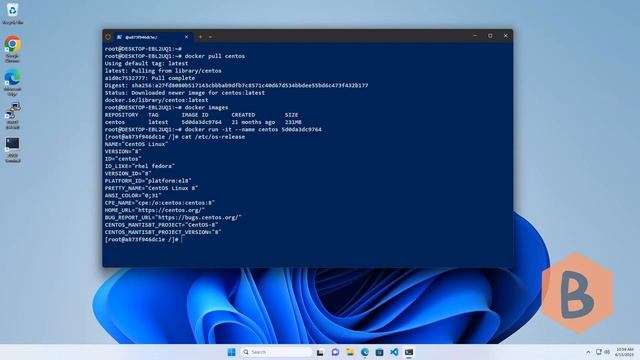640x360 pixels.
Task: Click the ANSI_COLOR line in terminal
Action: [x=133, y=196]
